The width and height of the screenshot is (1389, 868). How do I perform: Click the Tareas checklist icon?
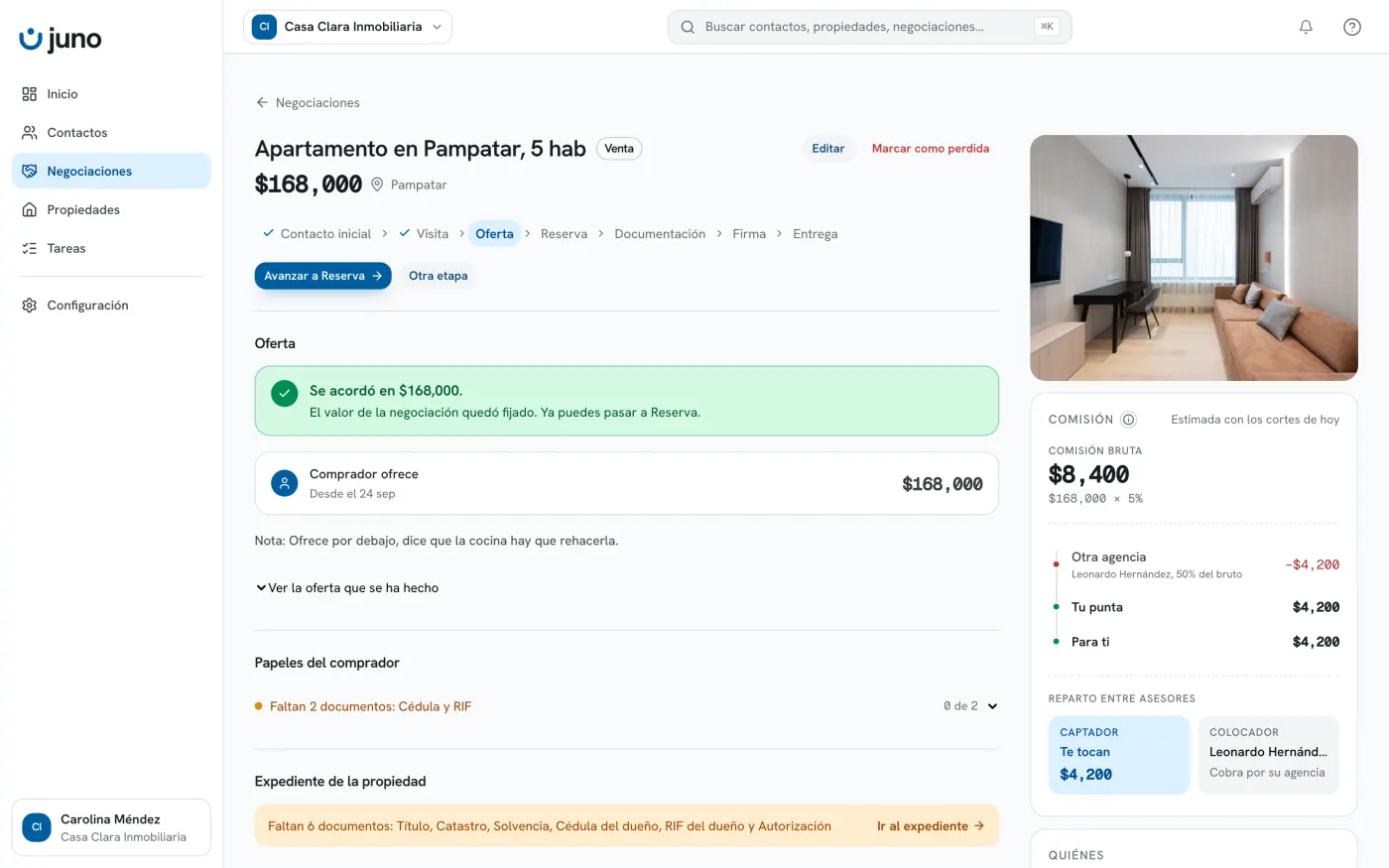(29, 249)
